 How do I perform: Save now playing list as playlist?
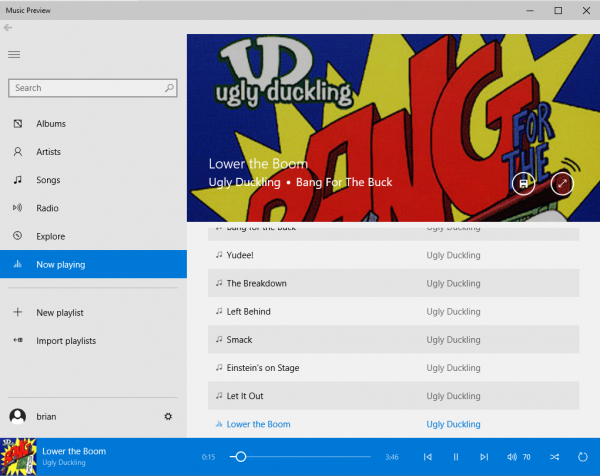[x=523, y=184]
